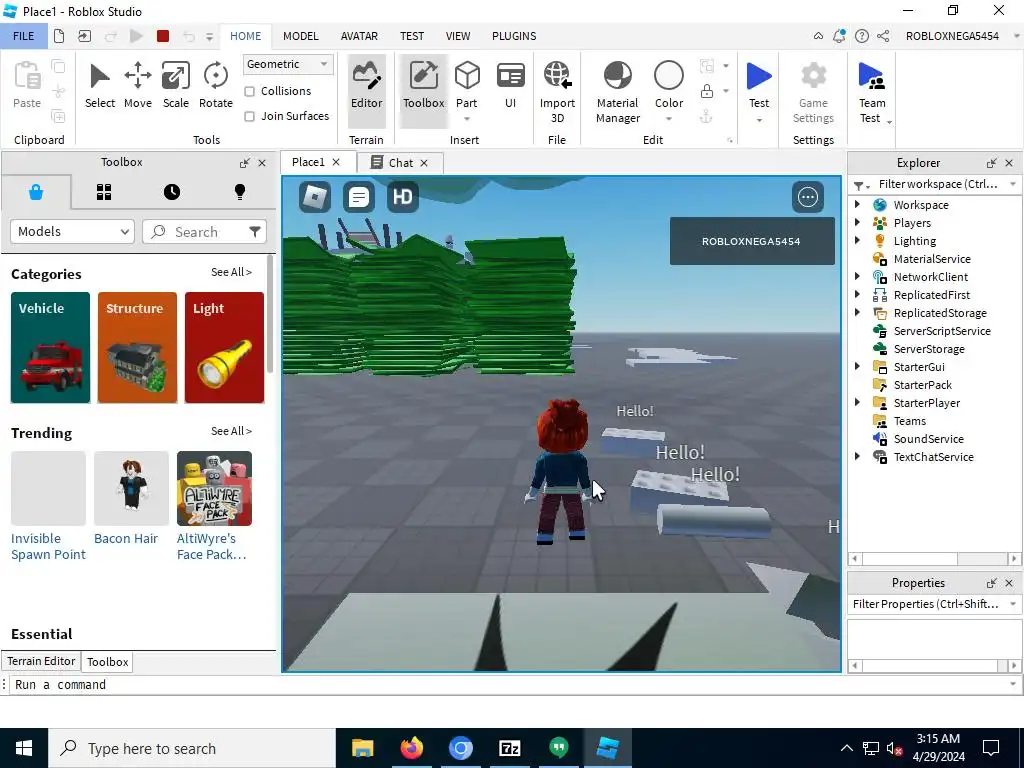Select the Select tool

click(x=99, y=85)
